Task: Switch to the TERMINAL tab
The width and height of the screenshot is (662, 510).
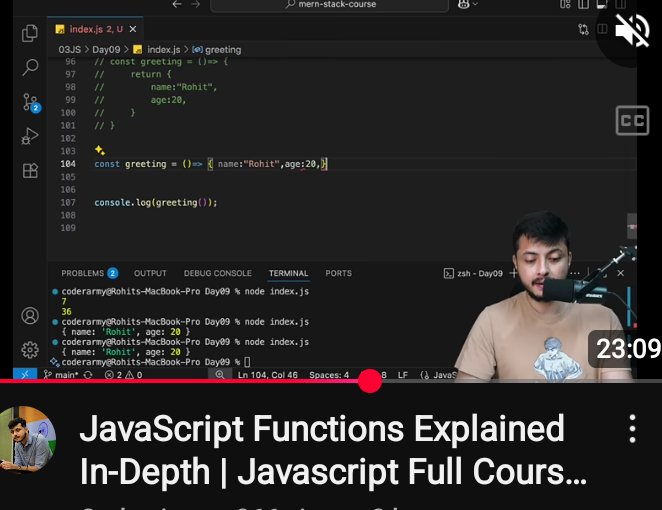Action: coord(289,273)
